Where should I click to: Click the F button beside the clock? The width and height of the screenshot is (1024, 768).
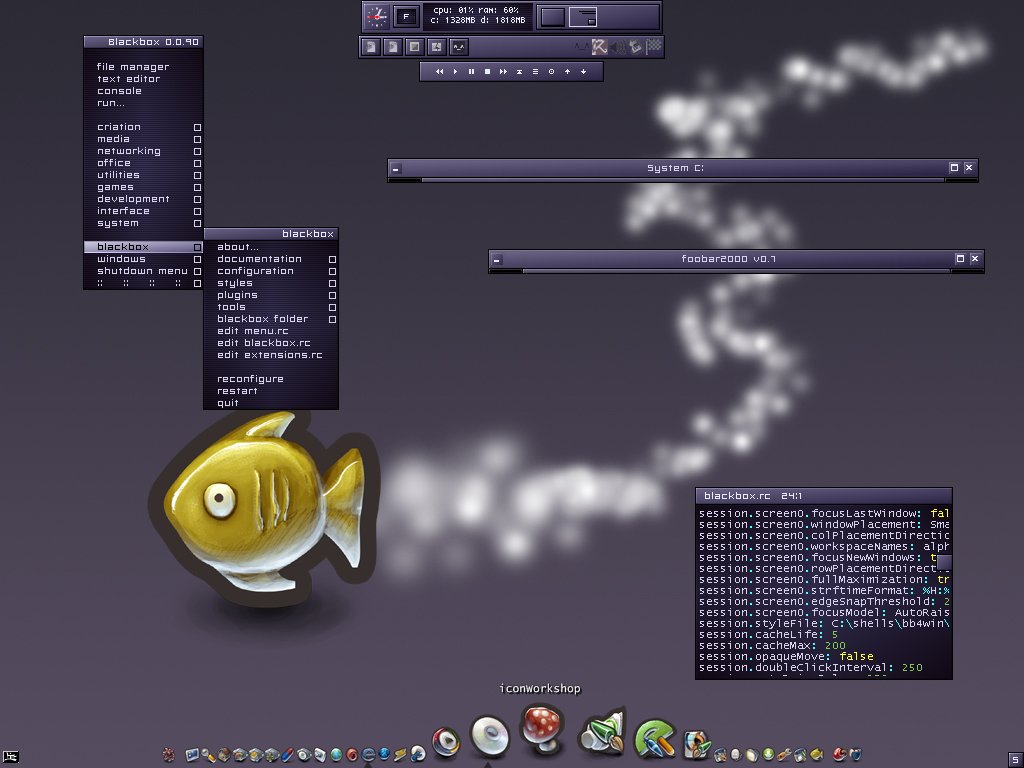(406, 16)
